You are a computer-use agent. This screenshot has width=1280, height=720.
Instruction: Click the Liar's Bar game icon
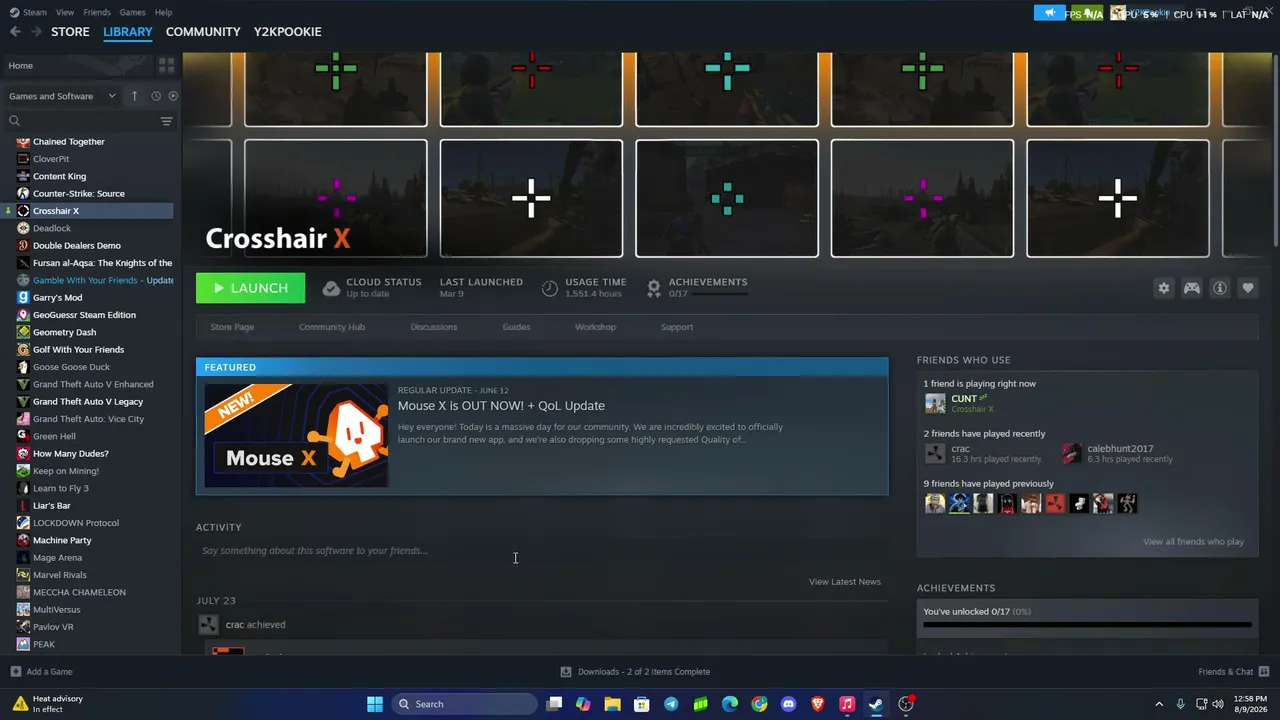tap(23, 506)
